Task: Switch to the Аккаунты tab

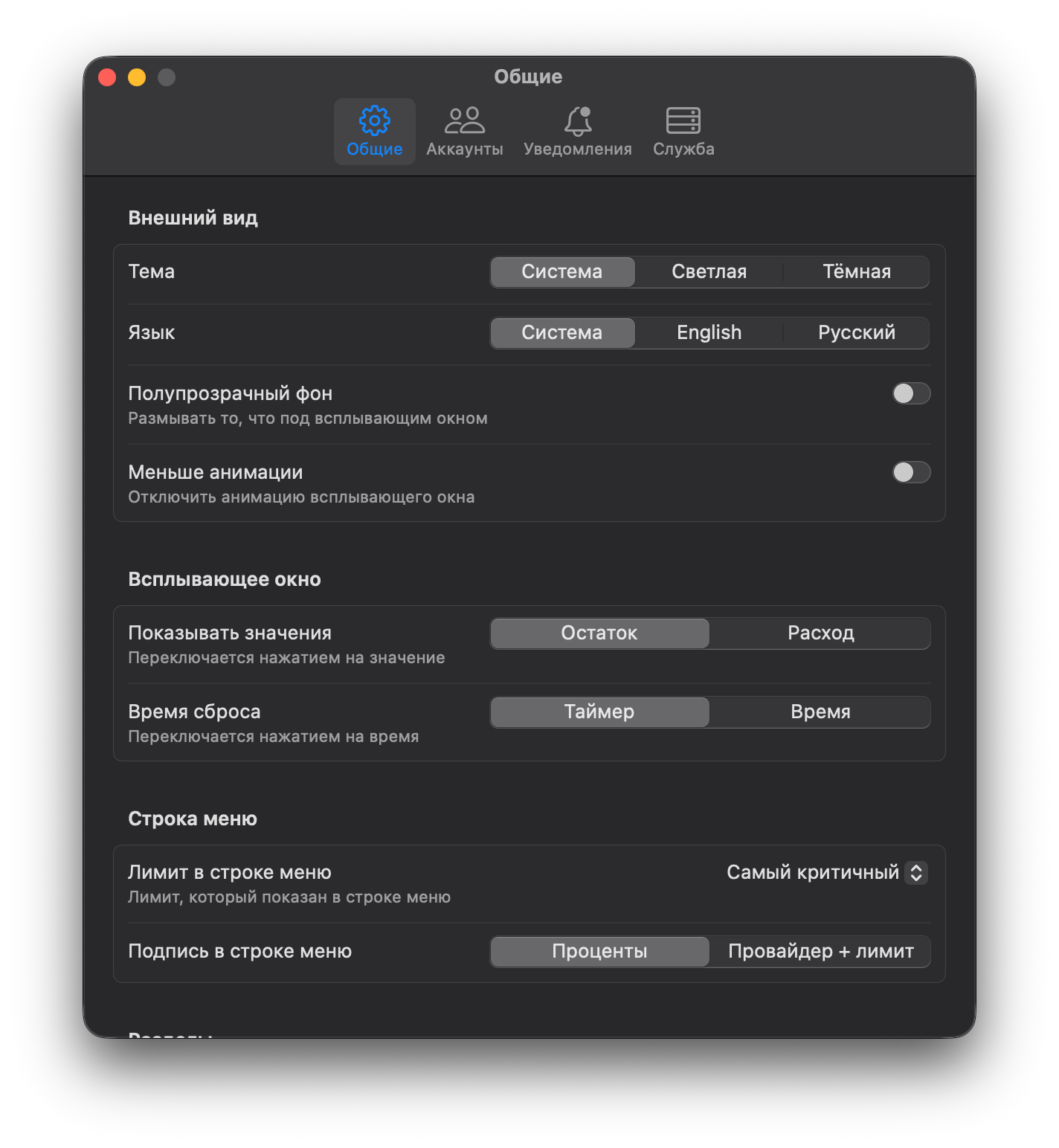Action: coord(465,132)
